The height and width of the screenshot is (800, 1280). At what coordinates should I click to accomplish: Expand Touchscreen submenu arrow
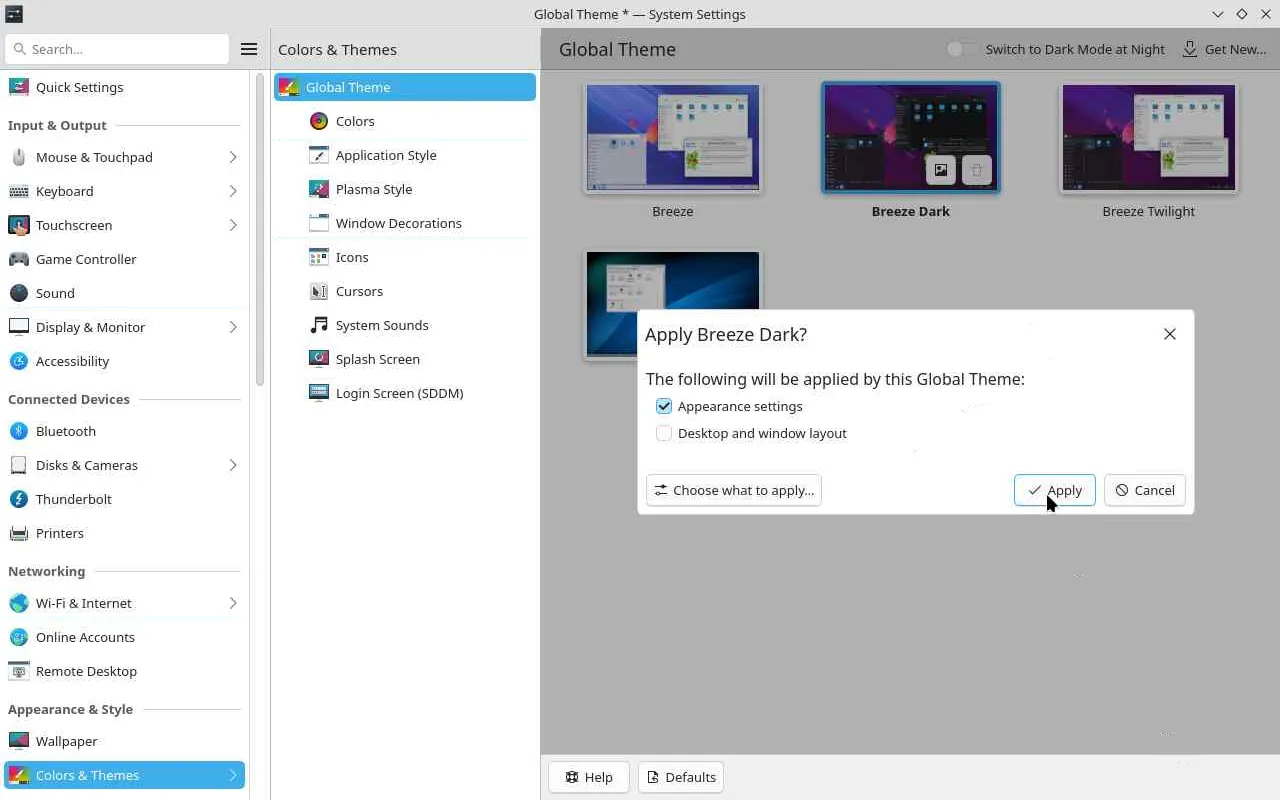[233, 225]
